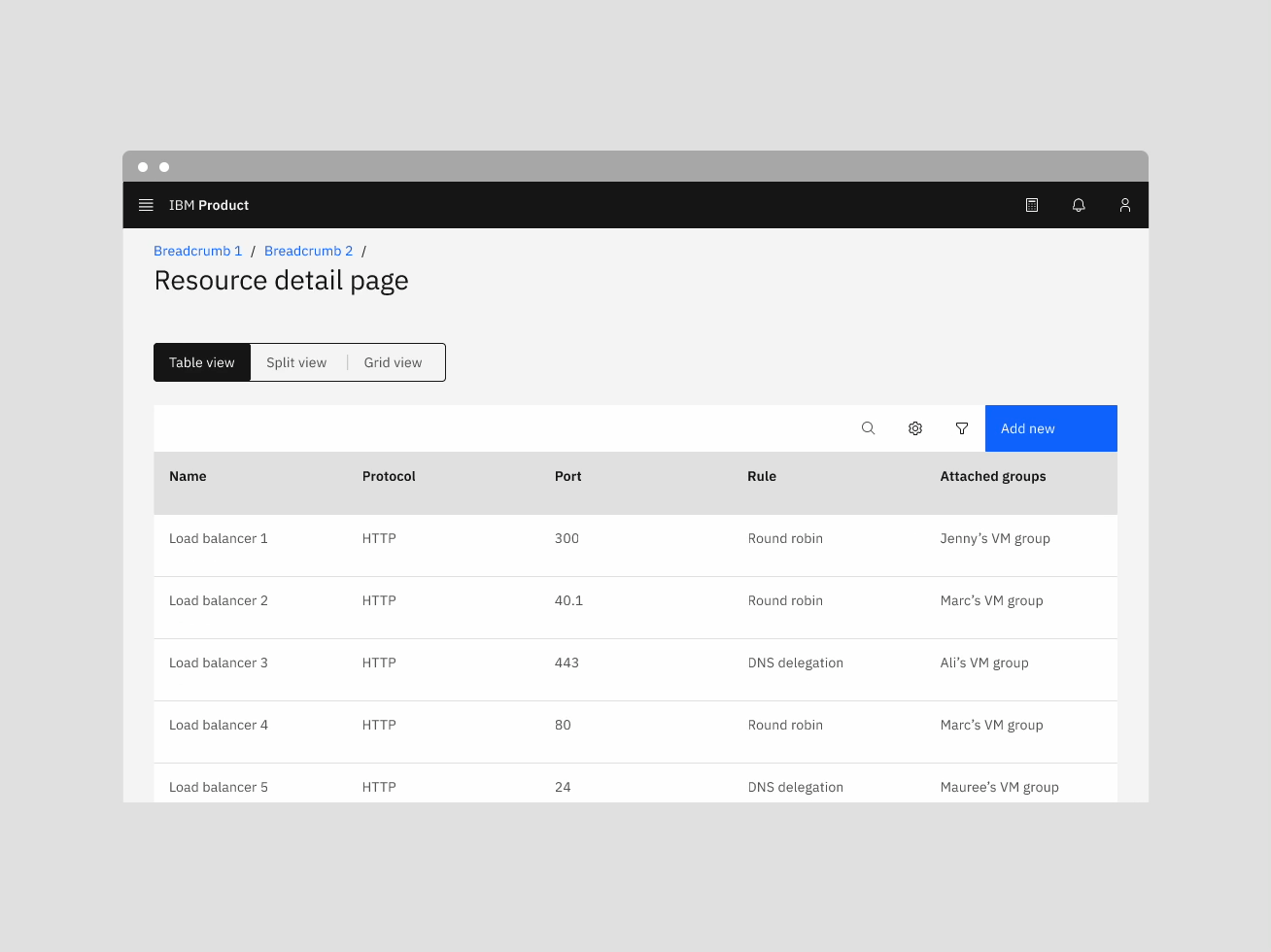Switch to Grid view

[x=393, y=361]
